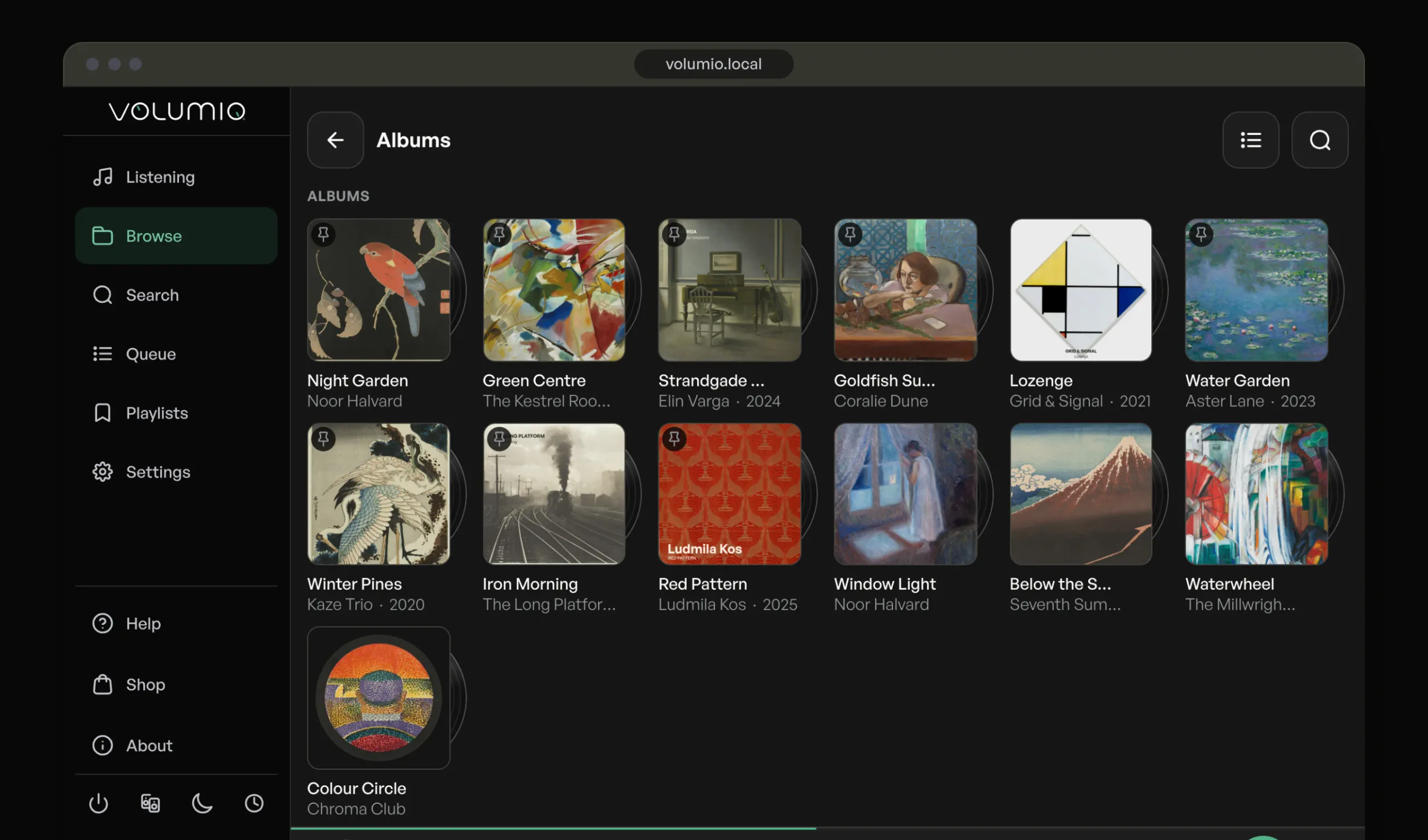Open the Night Garden album cover
Viewport: 1428px width, 840px height.
tap(379, 289)
